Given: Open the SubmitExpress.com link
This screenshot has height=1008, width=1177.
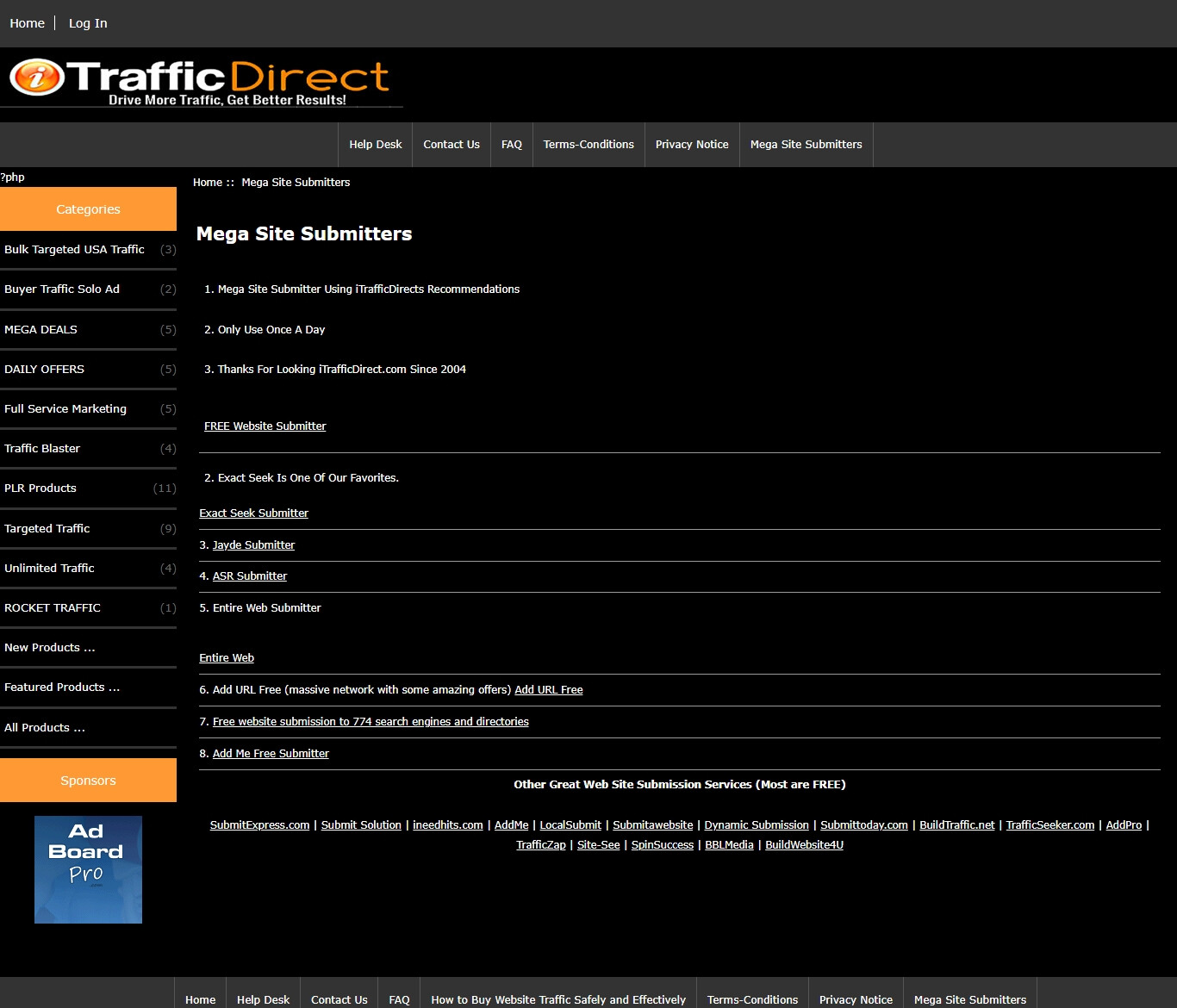Looking at the screenshot, I should pos(259,825).
